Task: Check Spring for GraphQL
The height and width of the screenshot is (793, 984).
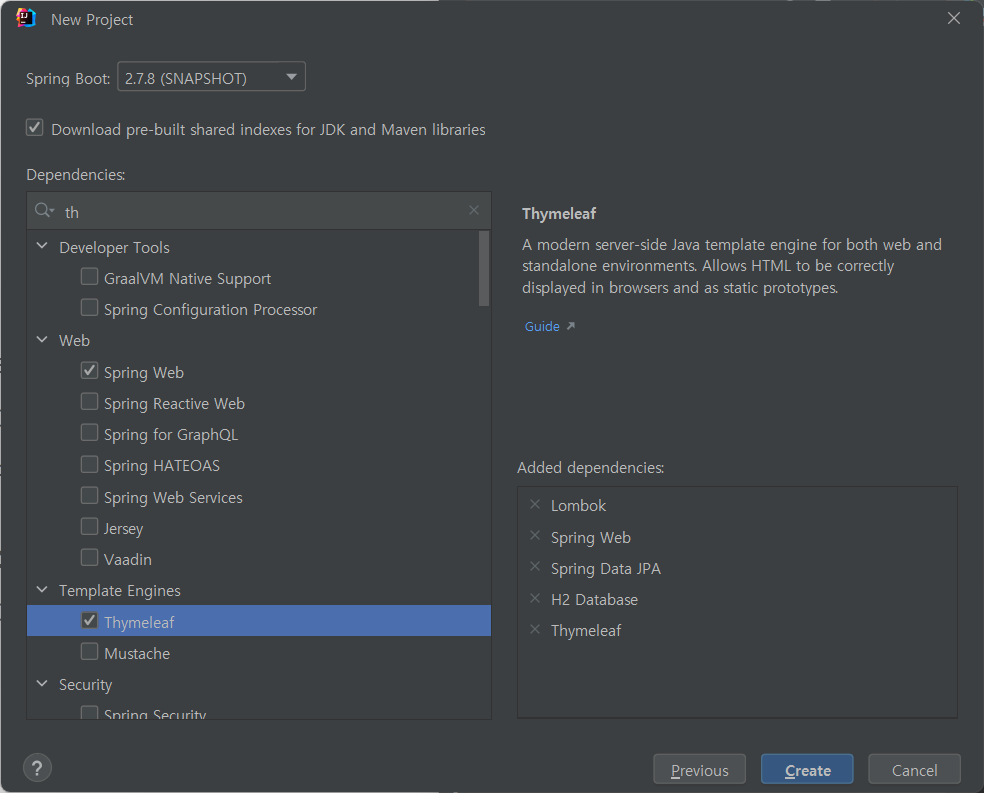Action: click(x=89, y=433)
